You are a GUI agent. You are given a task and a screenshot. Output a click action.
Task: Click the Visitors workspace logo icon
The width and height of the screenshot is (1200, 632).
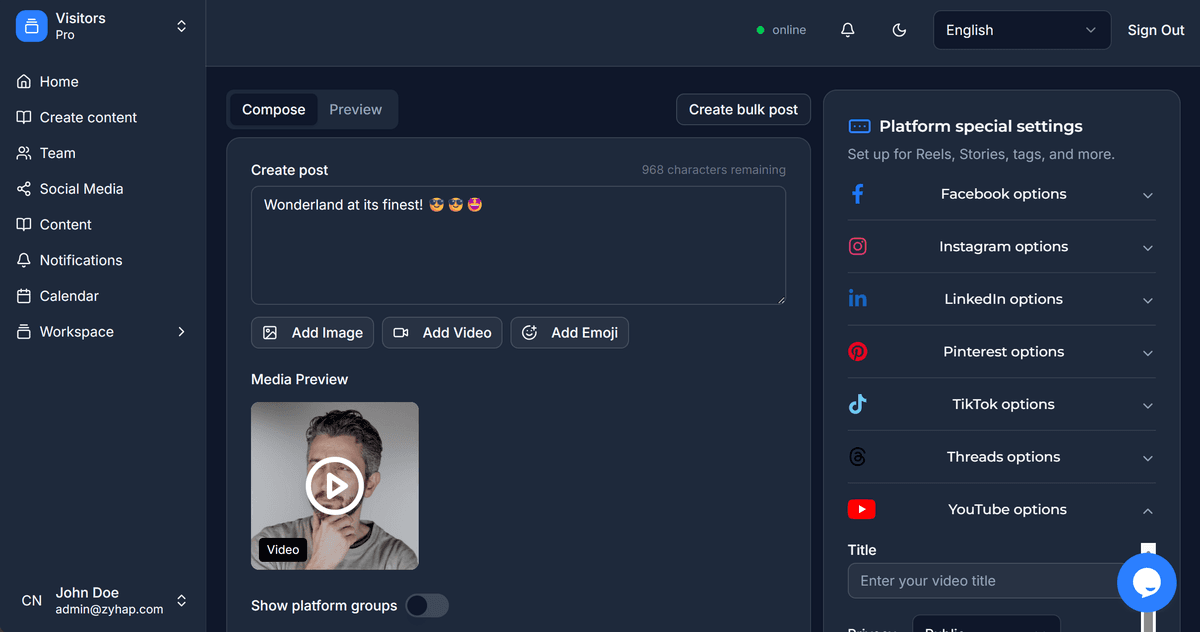(32, 26)
